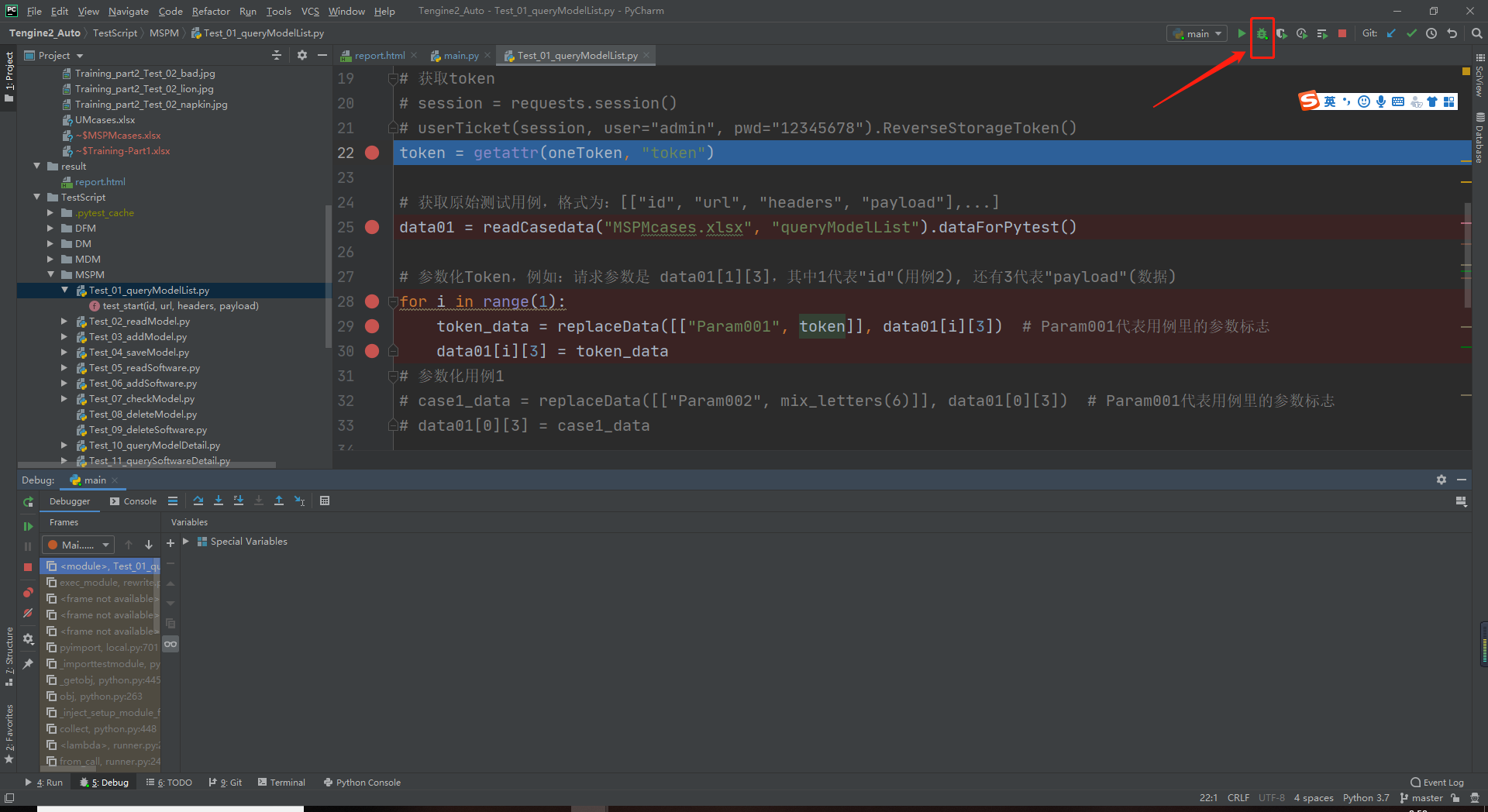This screenshot has height=812, width=1488.
Task: Run the main configuration with the green play button
Action: [x=1242, y=33]
